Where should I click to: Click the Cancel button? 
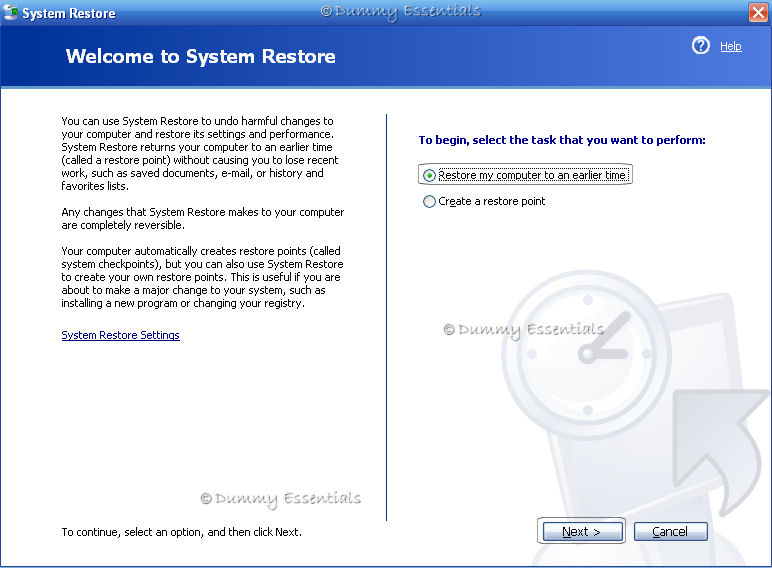click(671, 532)
